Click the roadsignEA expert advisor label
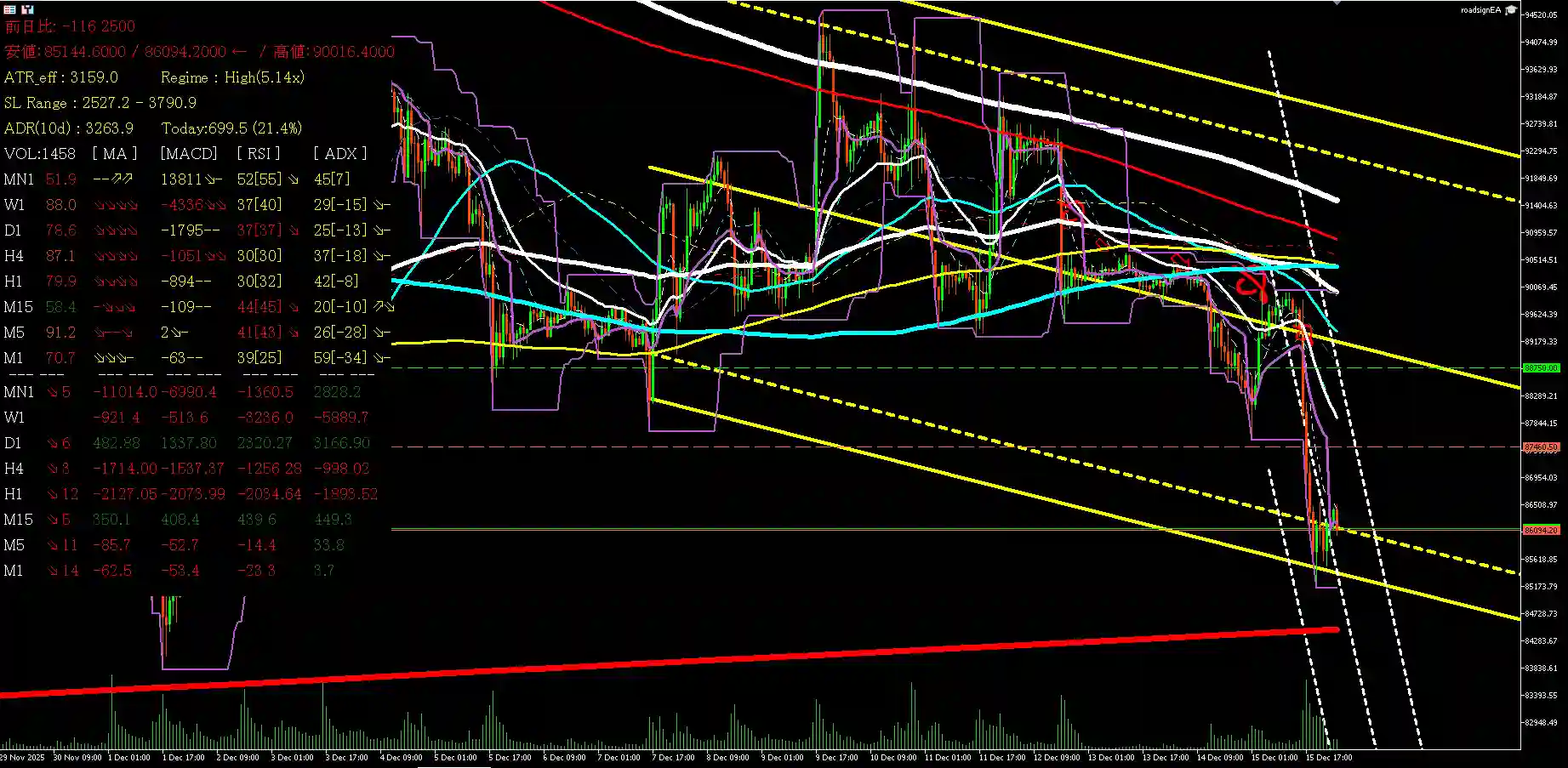The image size is (1568, 768). tap(1480, 10)
